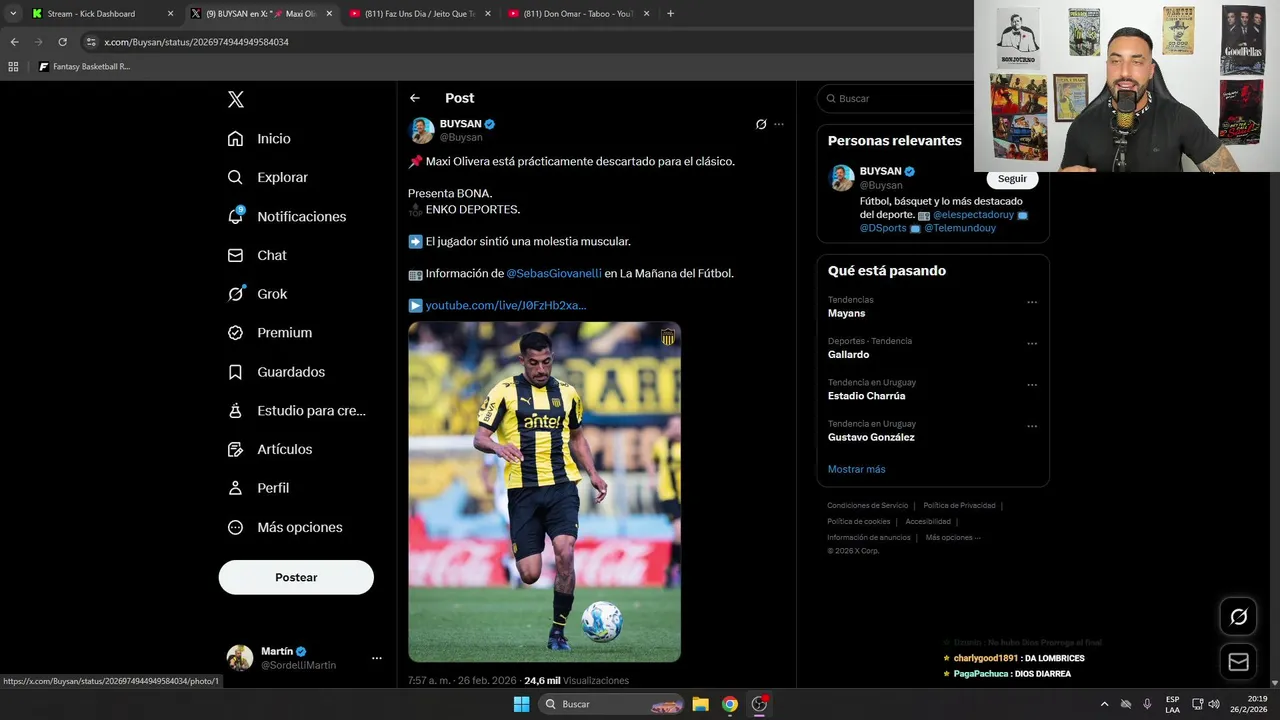Open @SebasGiovanelli mention link
This screenshot has width=1280, height=720.
click(x=554, y=273)
